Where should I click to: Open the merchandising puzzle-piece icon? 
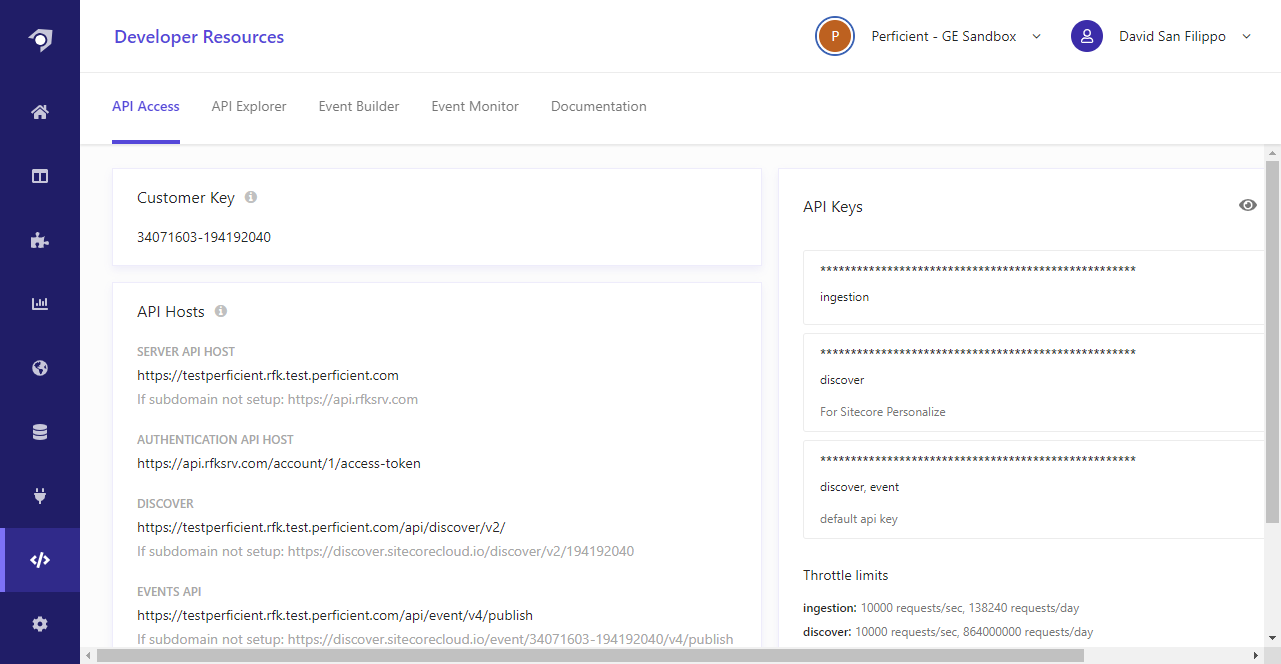[x=39, y=240]
